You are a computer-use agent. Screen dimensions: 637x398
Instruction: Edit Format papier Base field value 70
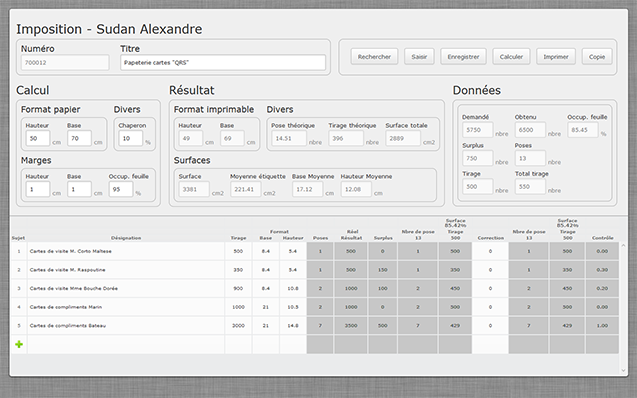[x=79, y=138]
